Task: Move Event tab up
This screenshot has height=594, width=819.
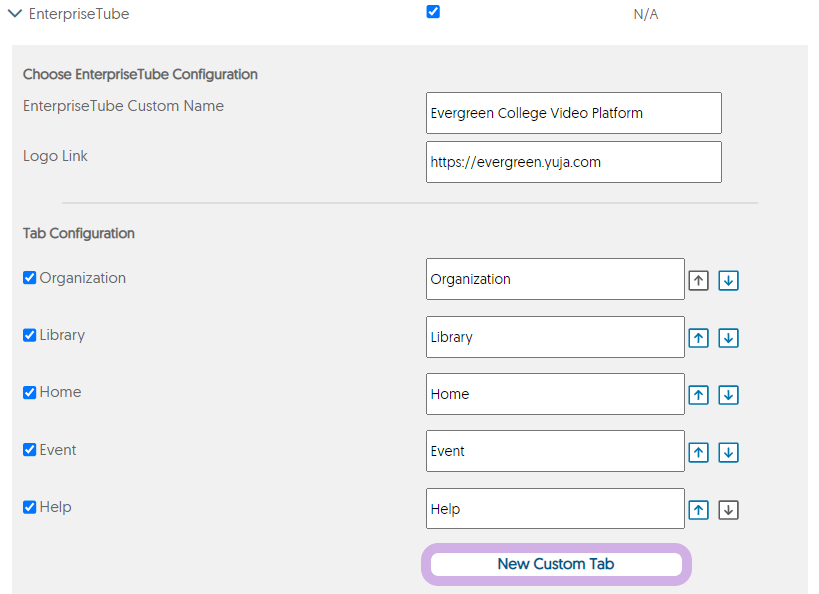Action: (x=698, y=452)
